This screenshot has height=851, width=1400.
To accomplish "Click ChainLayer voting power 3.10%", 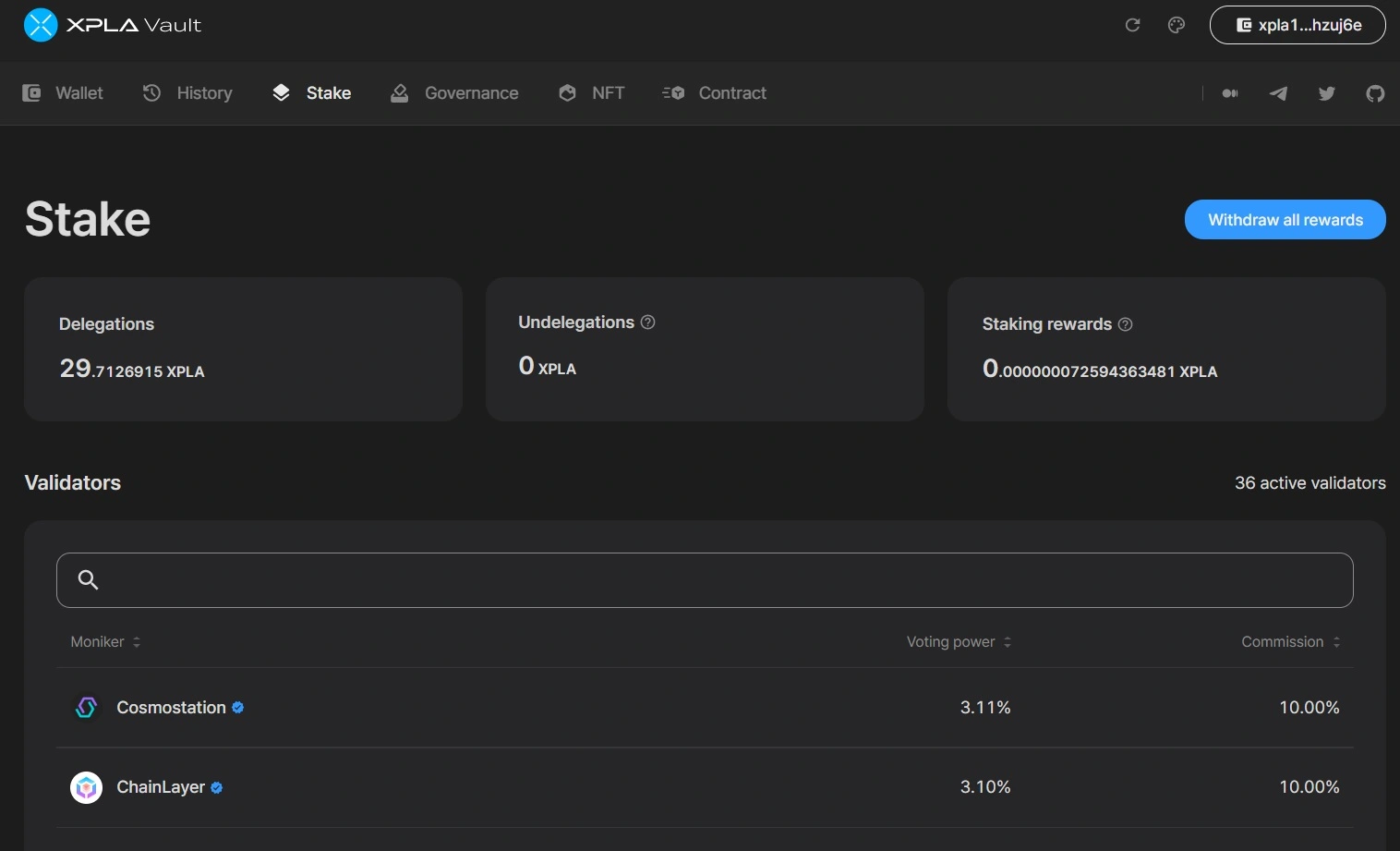I will tap(985, 787).
